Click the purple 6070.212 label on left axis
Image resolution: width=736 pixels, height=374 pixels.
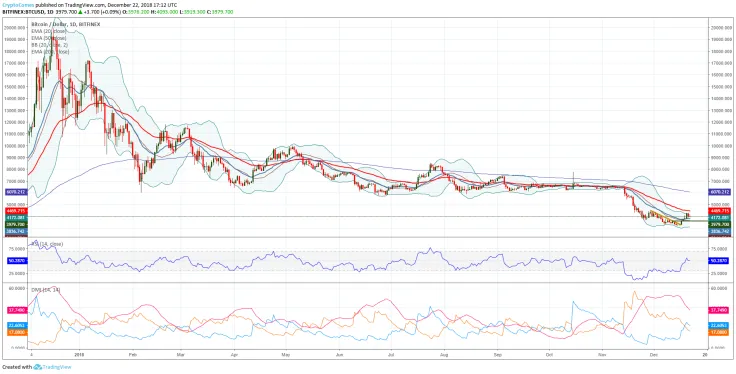pos(16,192)
